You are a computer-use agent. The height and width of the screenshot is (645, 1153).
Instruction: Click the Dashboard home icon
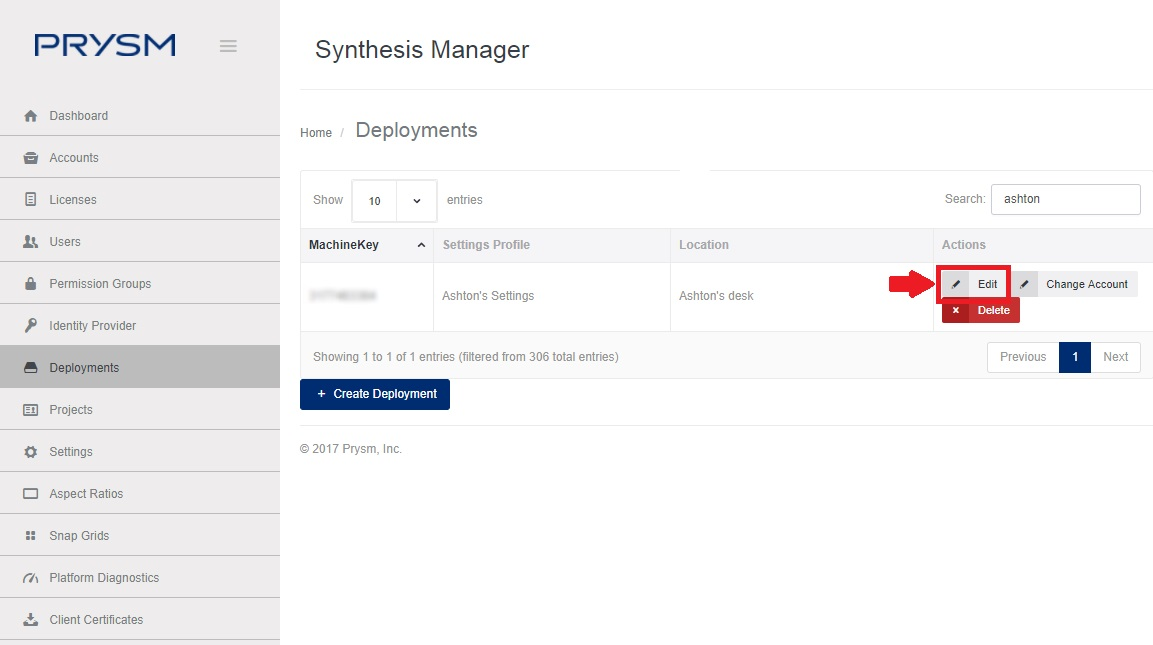(30, 115)
